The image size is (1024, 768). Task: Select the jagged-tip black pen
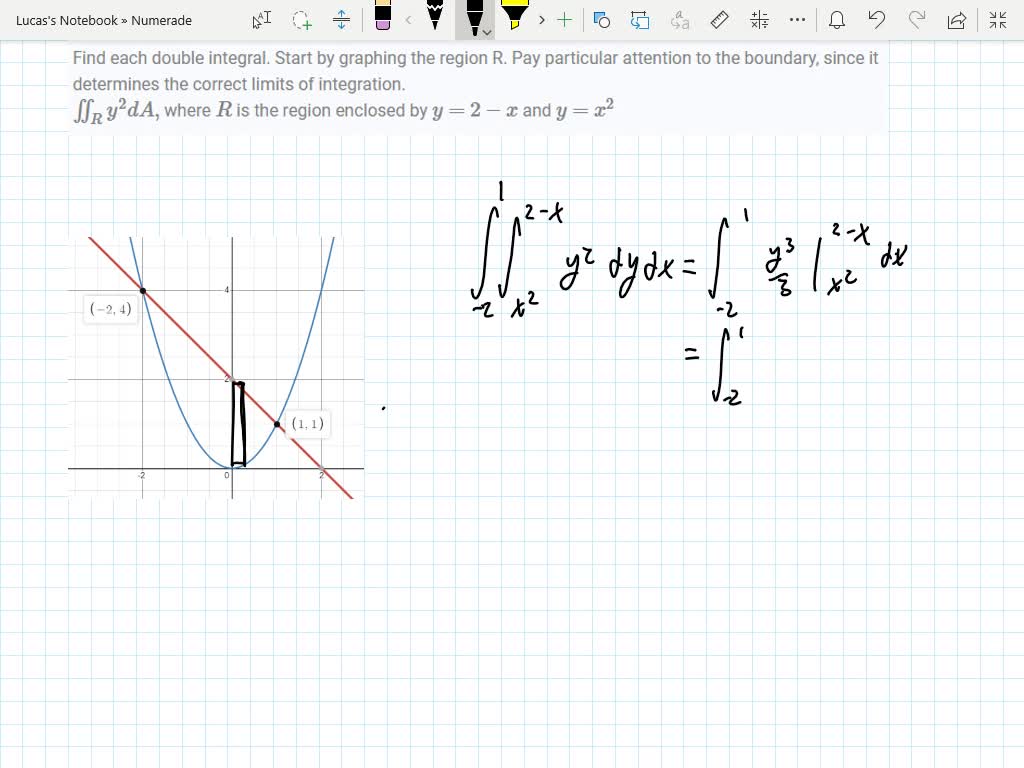[x=435, y=20]
